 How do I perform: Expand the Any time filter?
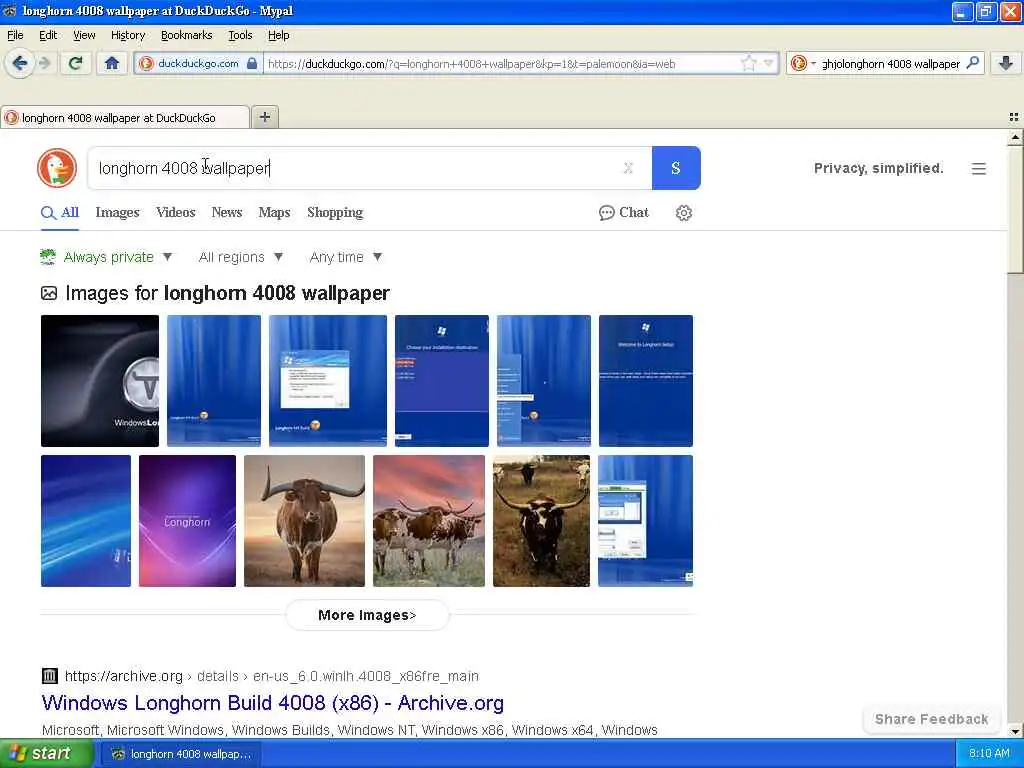click(345, 257)
